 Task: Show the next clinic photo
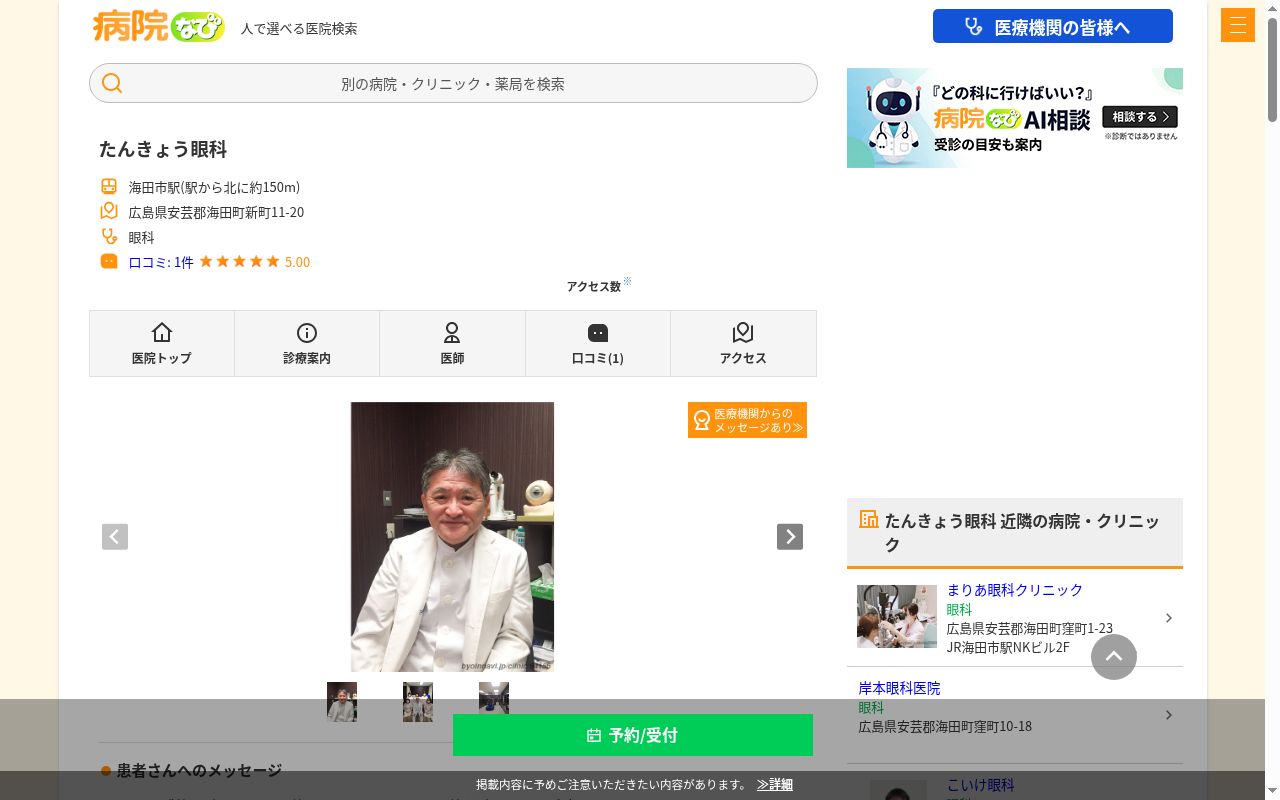click(790, 537)
